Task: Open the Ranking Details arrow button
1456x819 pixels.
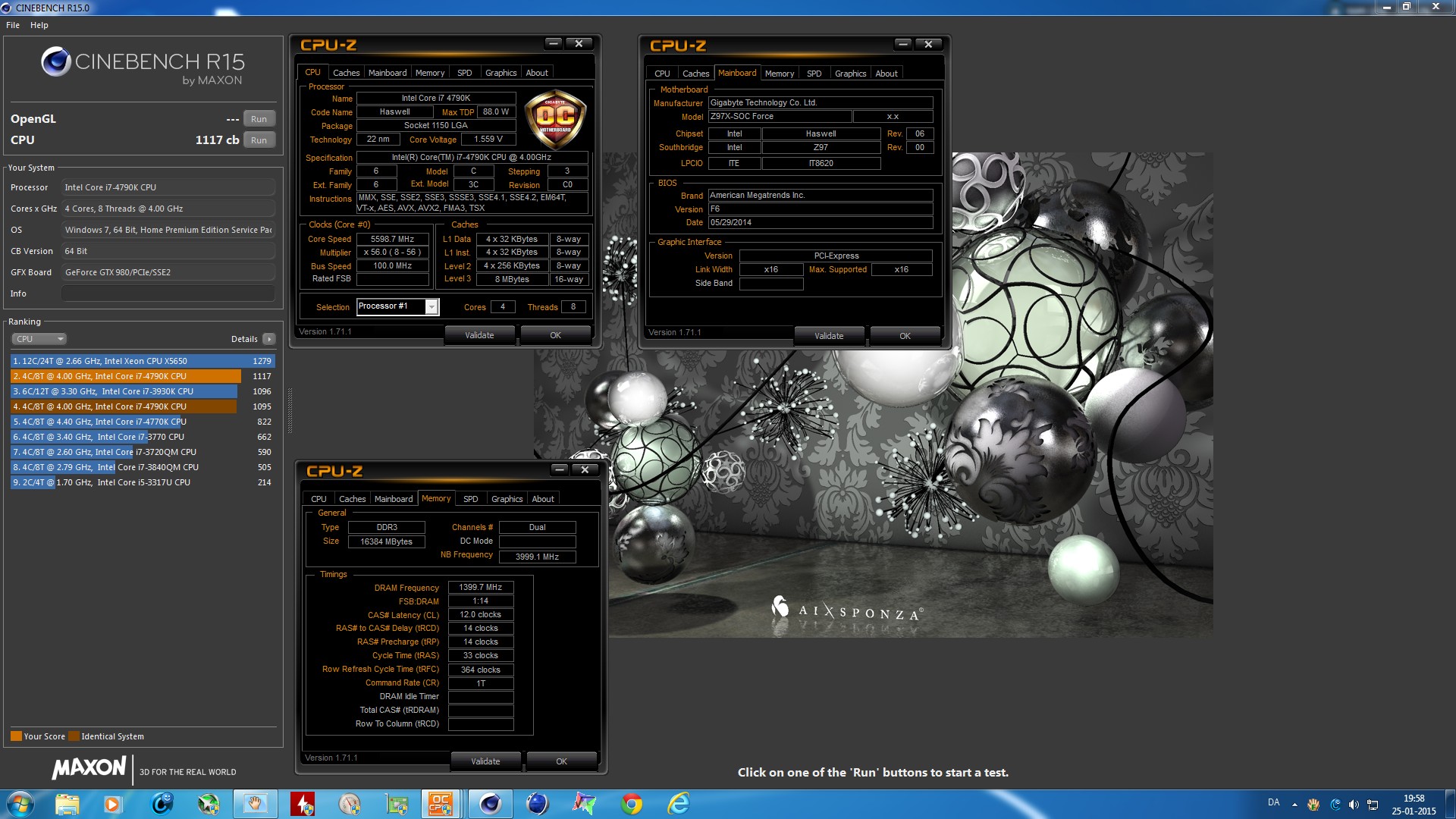Action: pyautogui.click(x=269, y=339)
